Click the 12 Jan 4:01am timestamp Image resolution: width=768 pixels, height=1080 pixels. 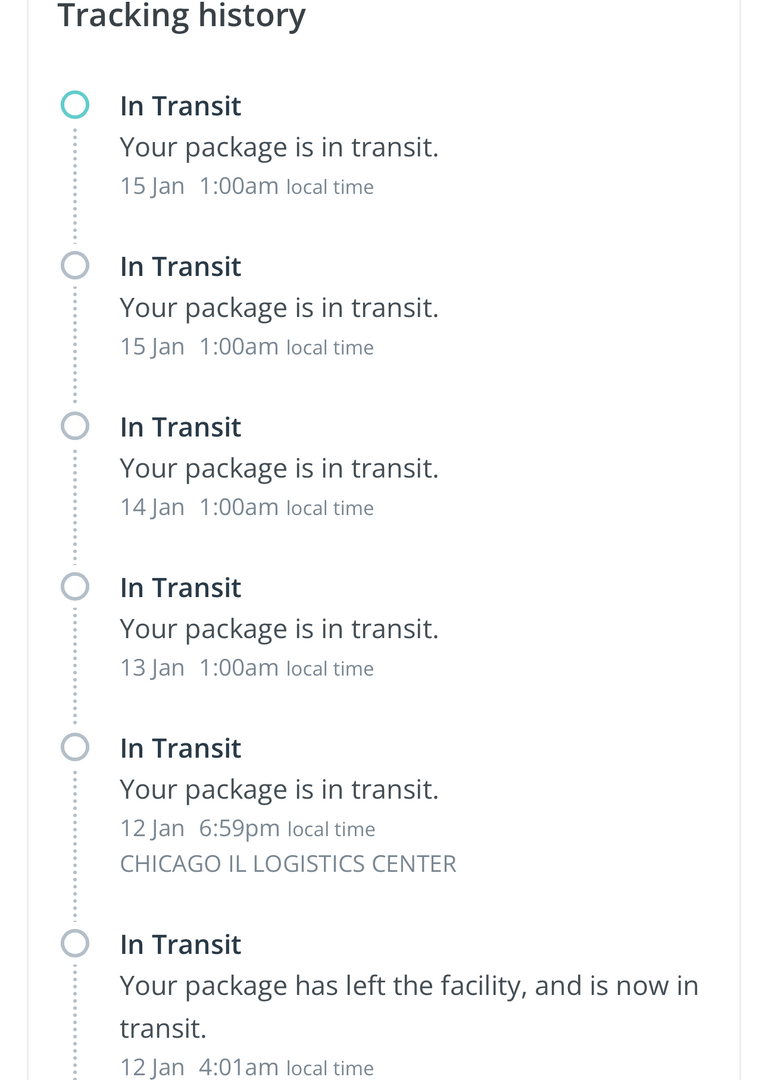[199, 1067]
